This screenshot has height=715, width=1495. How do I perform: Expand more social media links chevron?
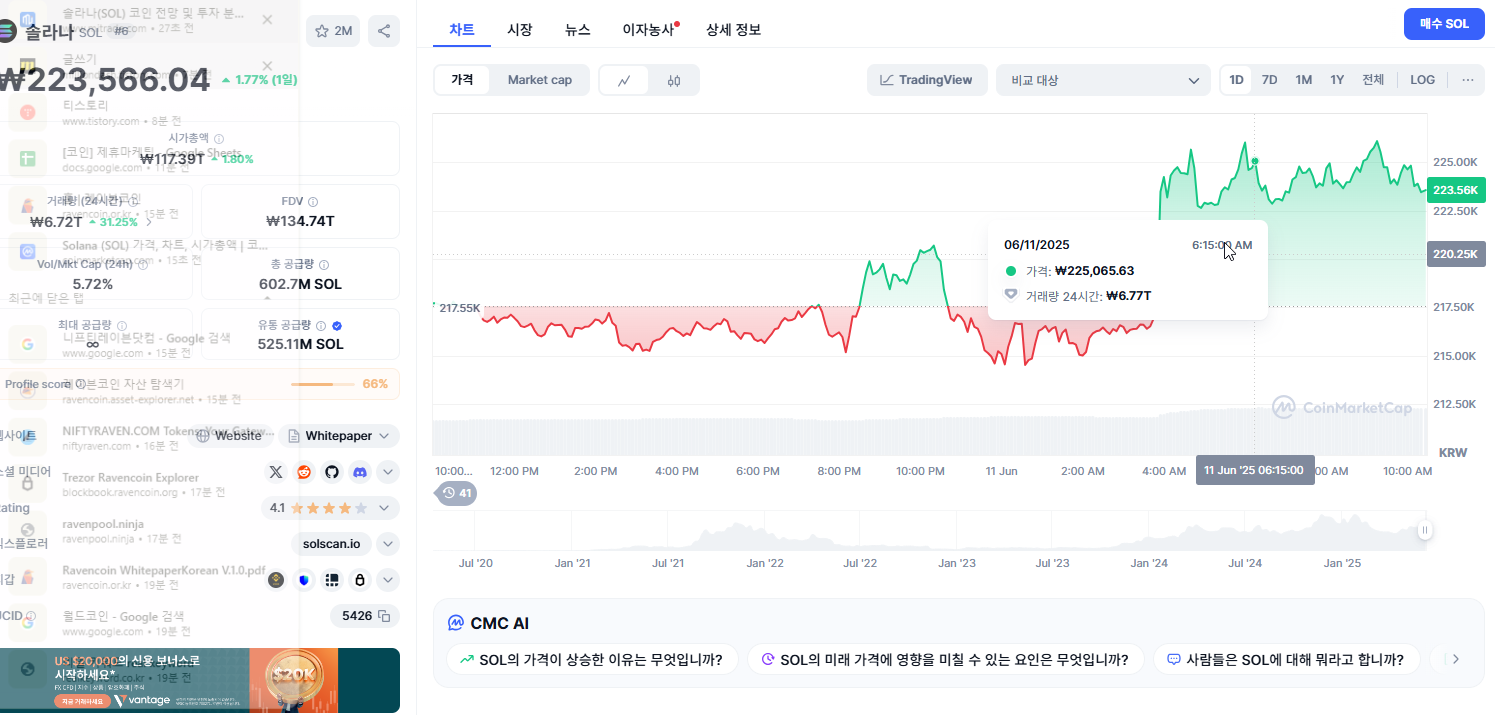click(388, 471)
